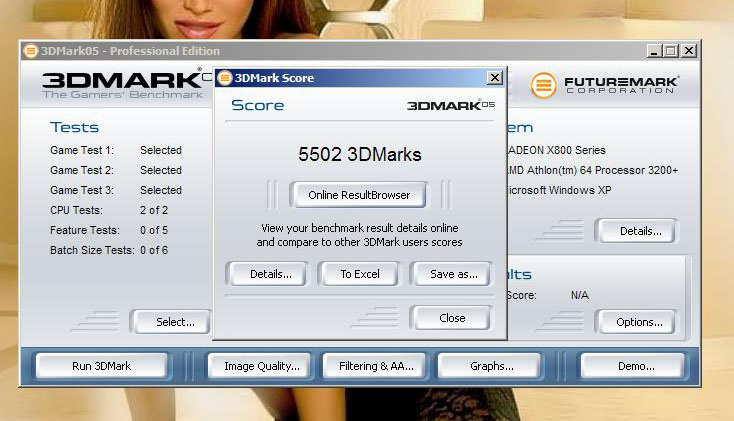This screenshot has height=421, width=734.
Task: Click the 'N/A' score value
Action: pyautogui.click(x=580, y=295)
